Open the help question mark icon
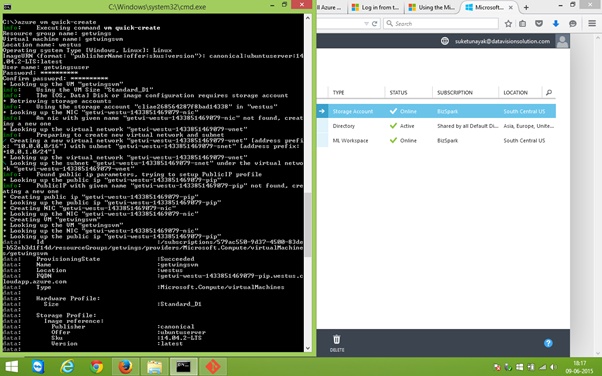This screenshot has width=602, height=376. (548, 343)
